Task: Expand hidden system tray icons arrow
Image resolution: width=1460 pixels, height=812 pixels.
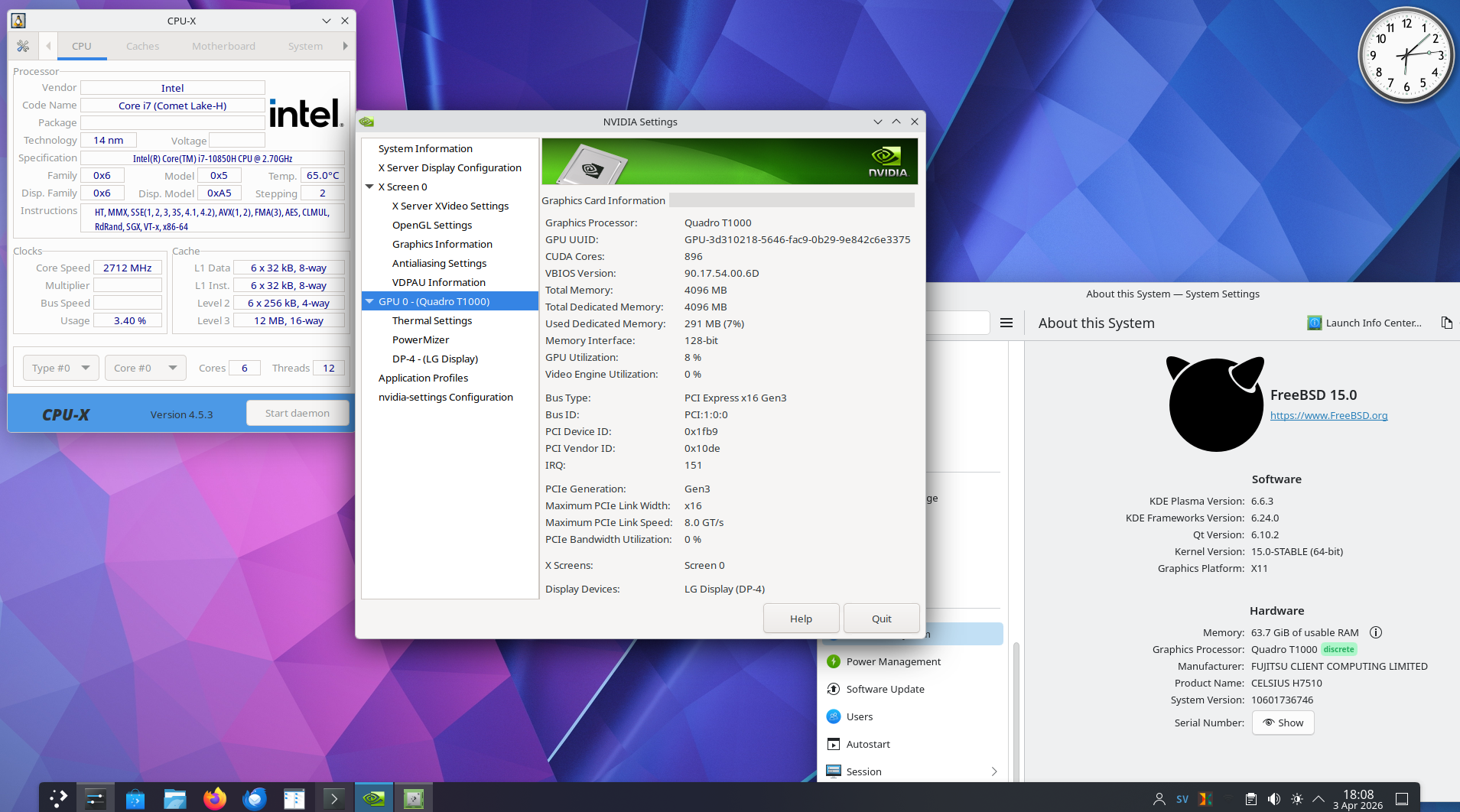Action: click(1318, 799)
